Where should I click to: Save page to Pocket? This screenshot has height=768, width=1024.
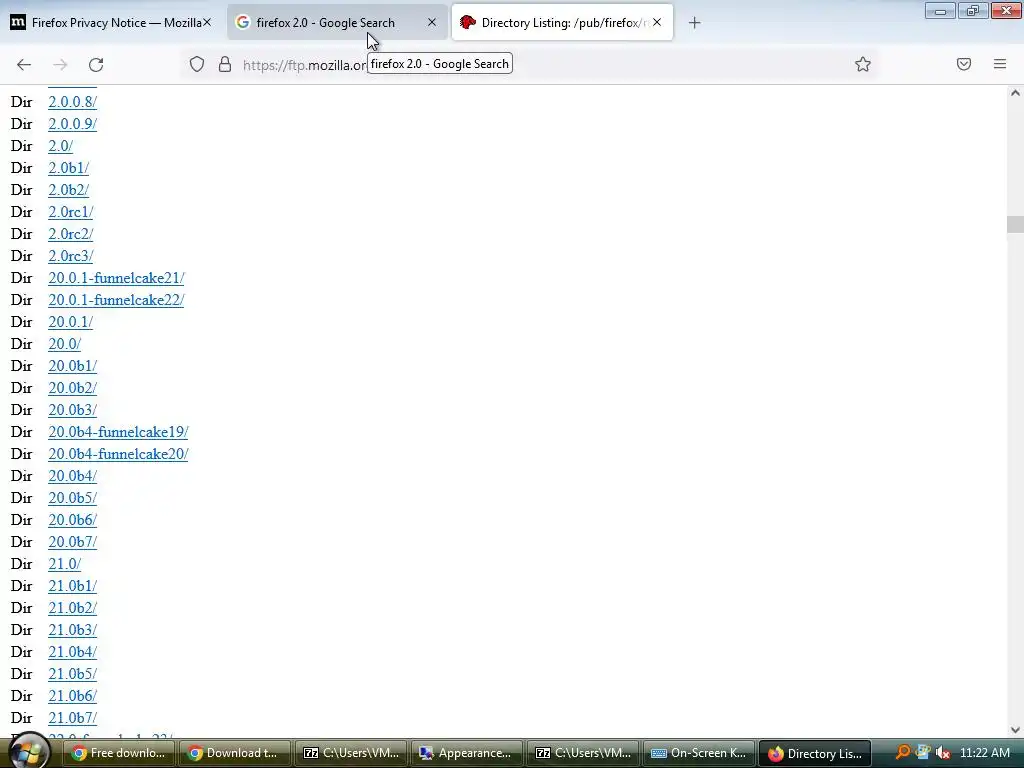[x=964, y=64]
